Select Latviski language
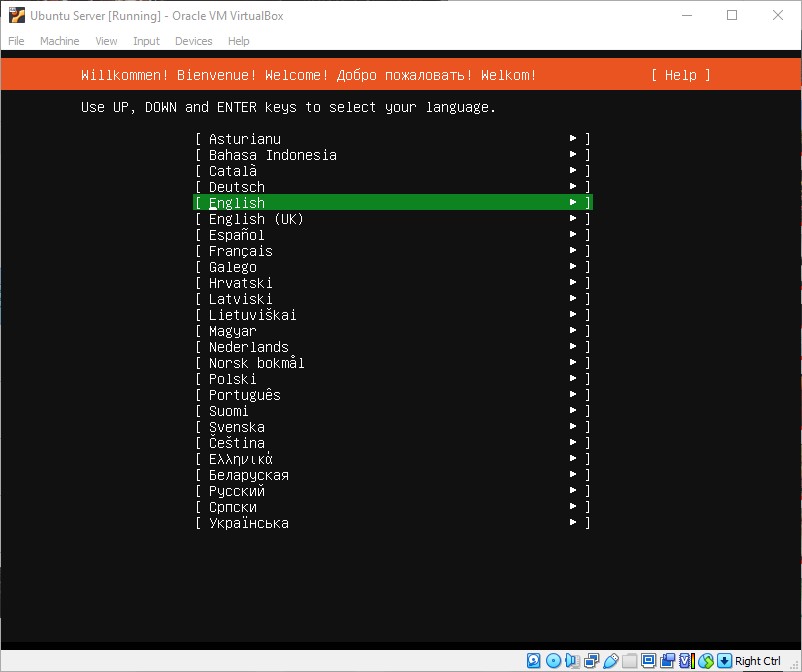This screenshot has height=672, width=802. pos(392,298)
